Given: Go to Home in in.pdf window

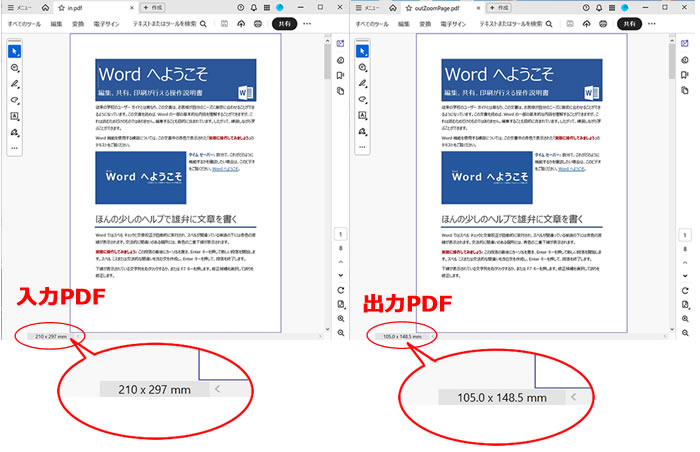Looking at the screenshot, I should tap(45, 8).
